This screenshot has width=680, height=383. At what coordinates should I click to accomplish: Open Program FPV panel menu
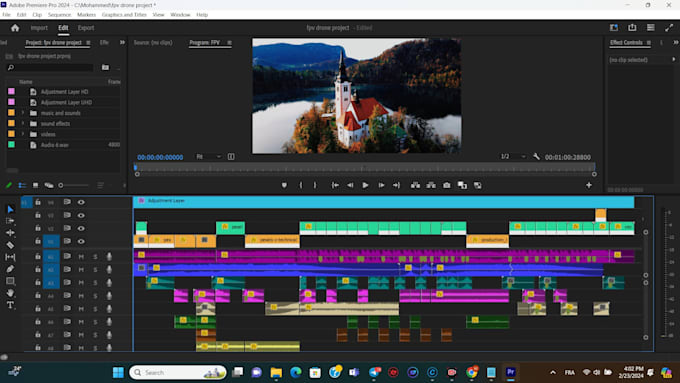(x=229, y=43)
